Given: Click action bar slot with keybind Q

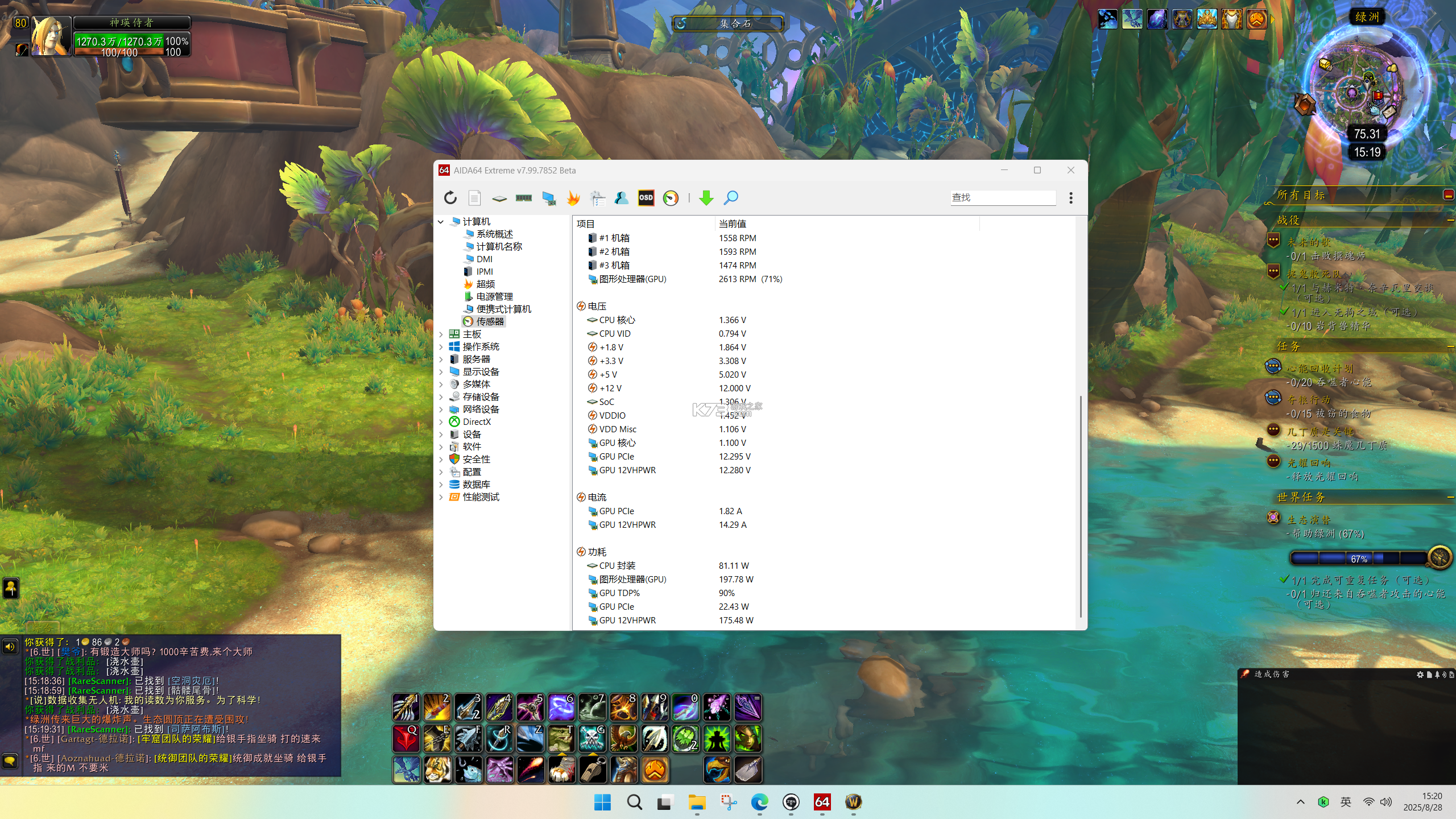Looking at the screenshot, I should (x=406, y=738).
